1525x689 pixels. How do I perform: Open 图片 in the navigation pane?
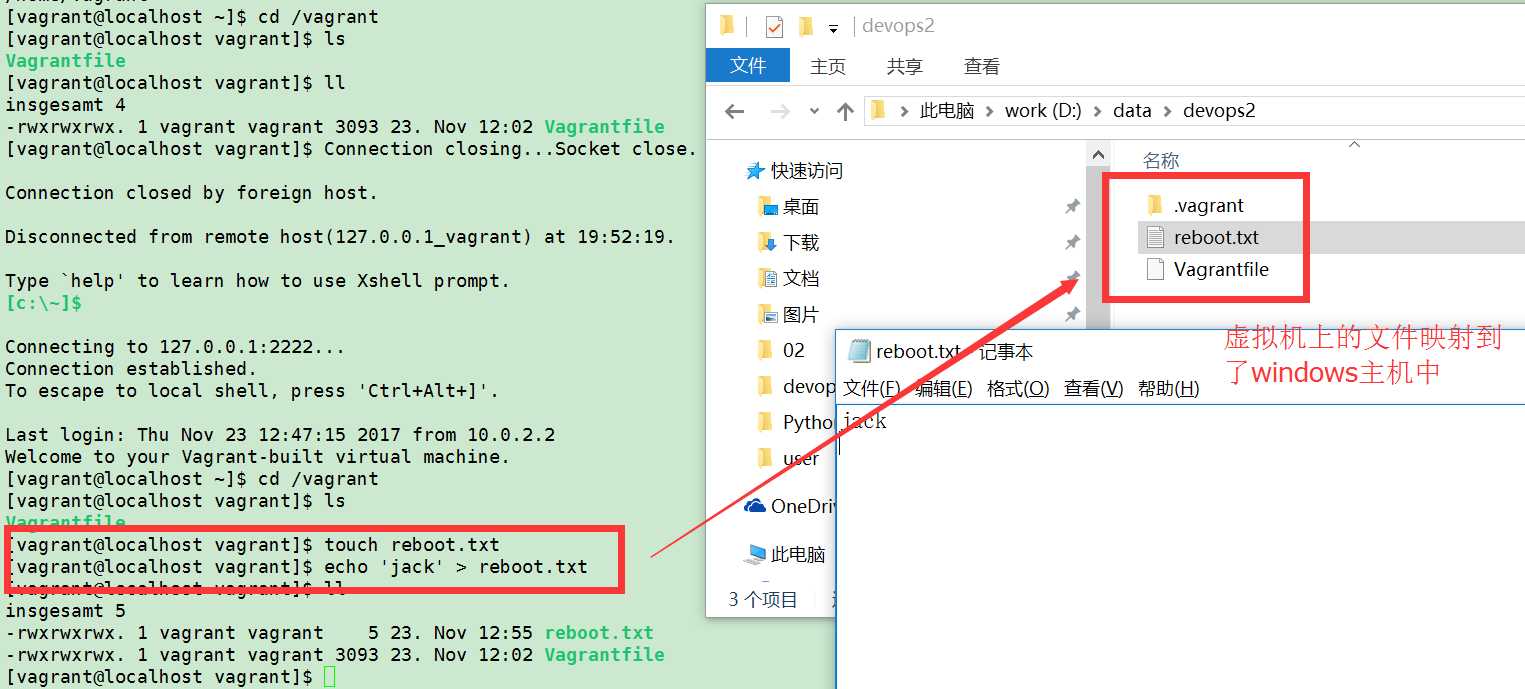coord(801,315)
